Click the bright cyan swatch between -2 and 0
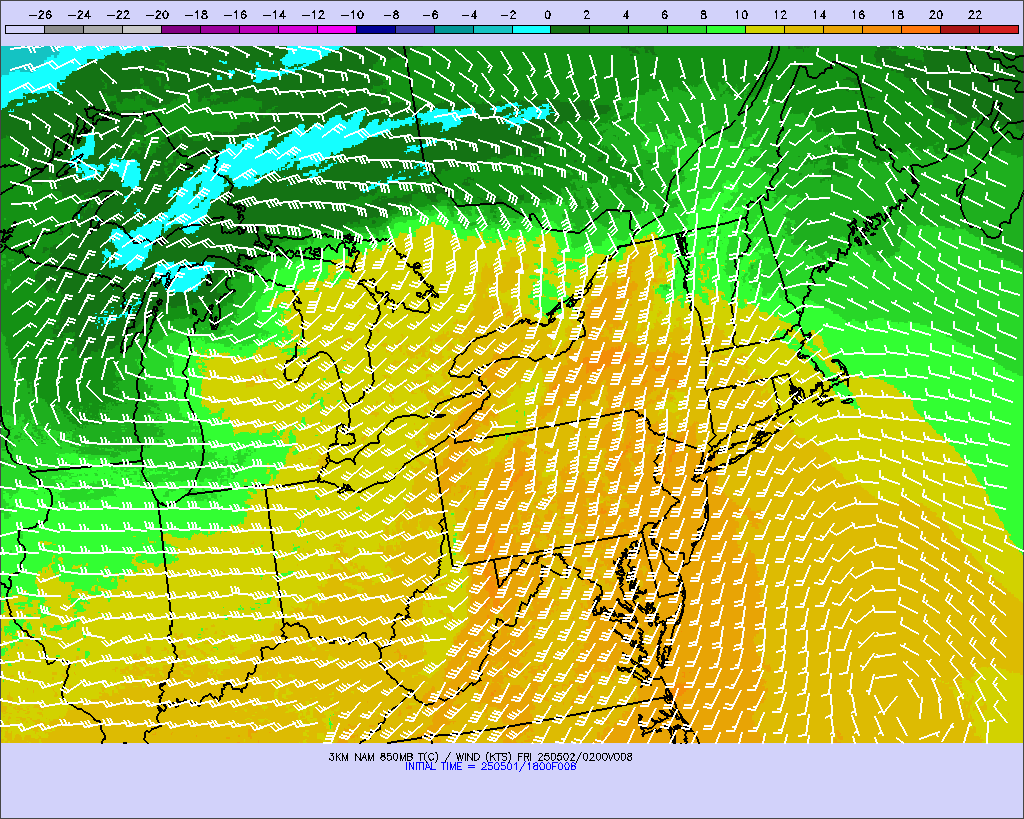1024x819 pixels. point(532,29)
